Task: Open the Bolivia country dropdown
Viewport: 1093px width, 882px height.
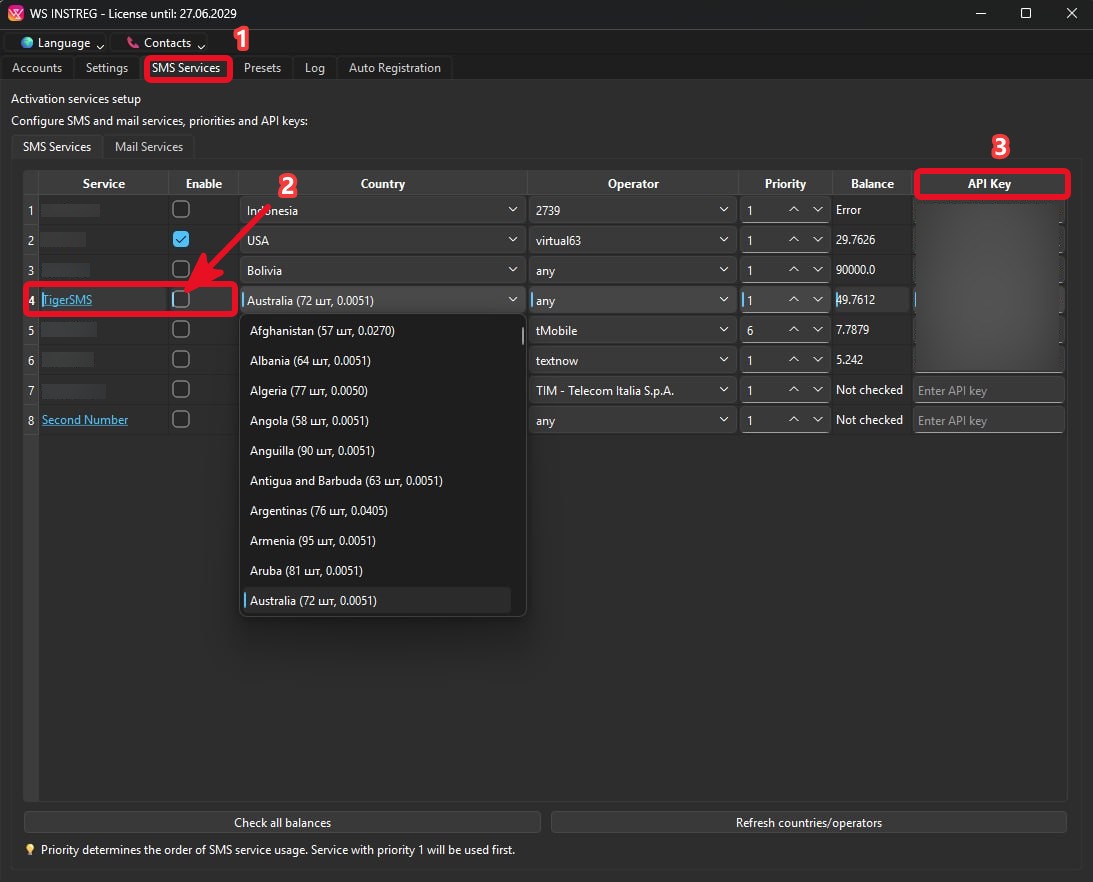Action: pos(383,270)
